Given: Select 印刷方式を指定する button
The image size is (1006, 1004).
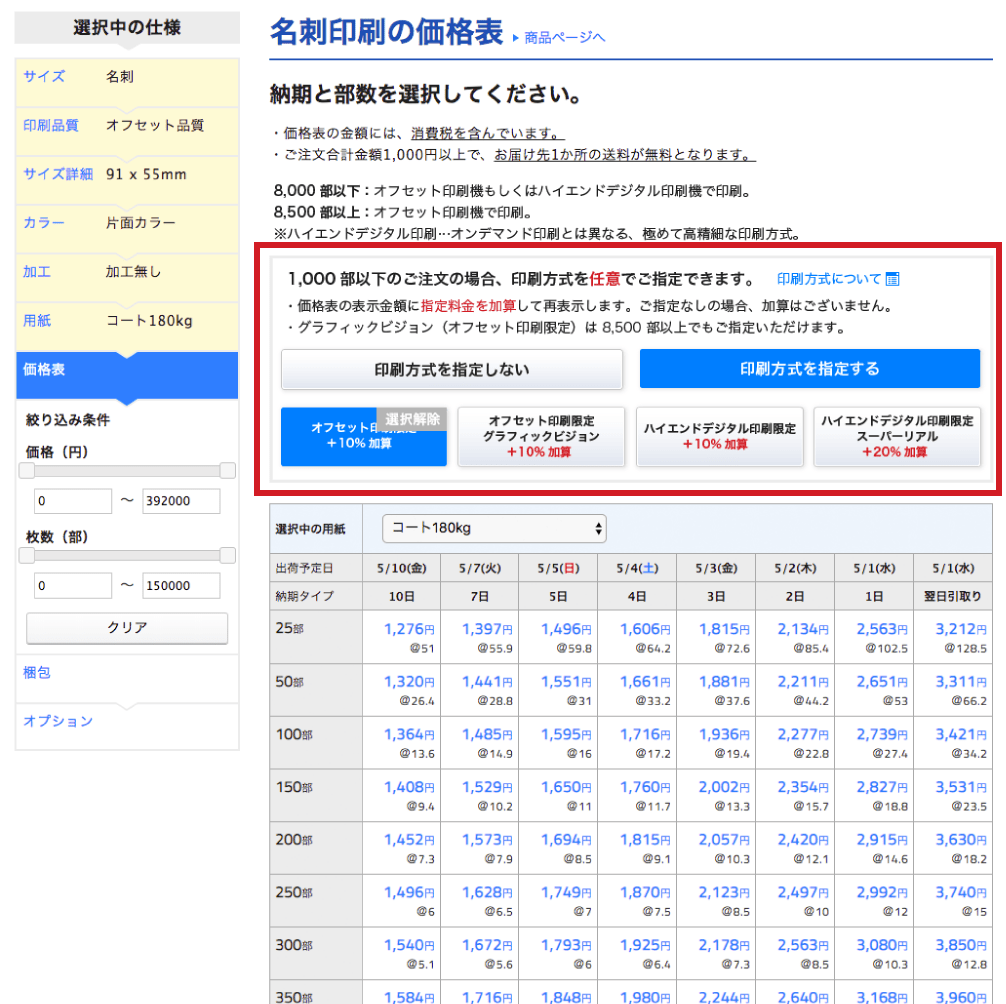Looking at the screenshot, I should [809, 369].
